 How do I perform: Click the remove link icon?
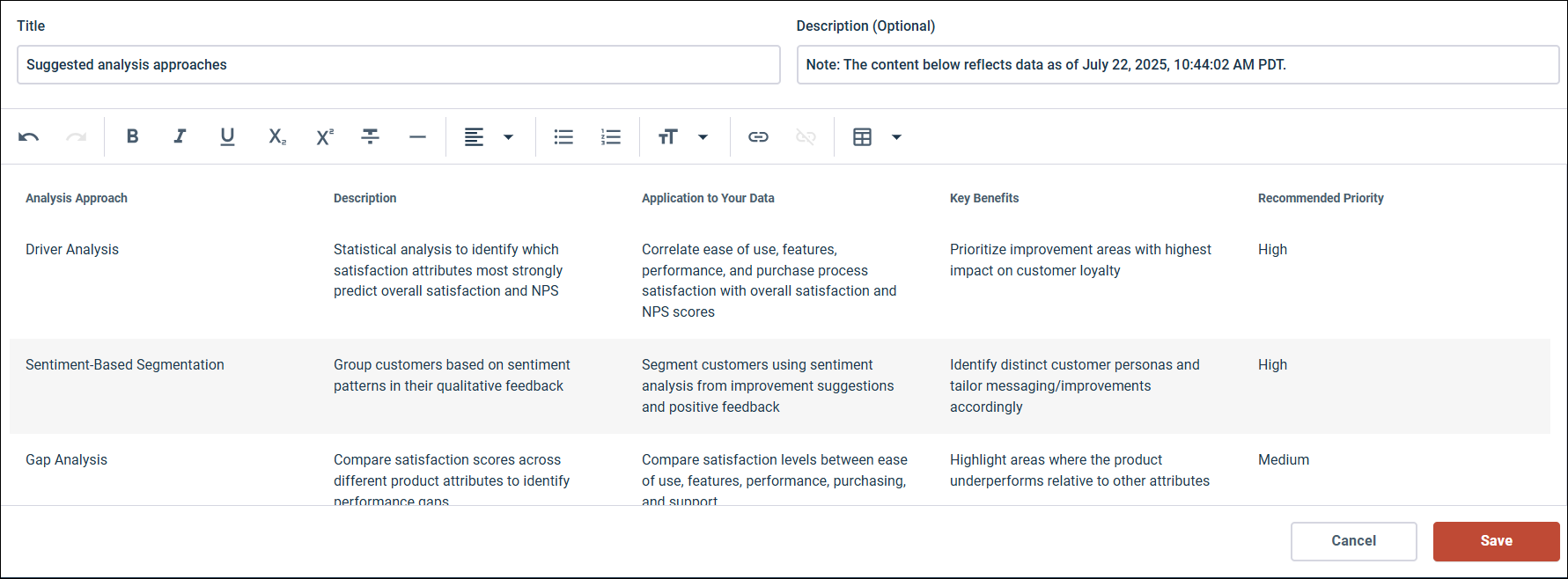point(806,136)
